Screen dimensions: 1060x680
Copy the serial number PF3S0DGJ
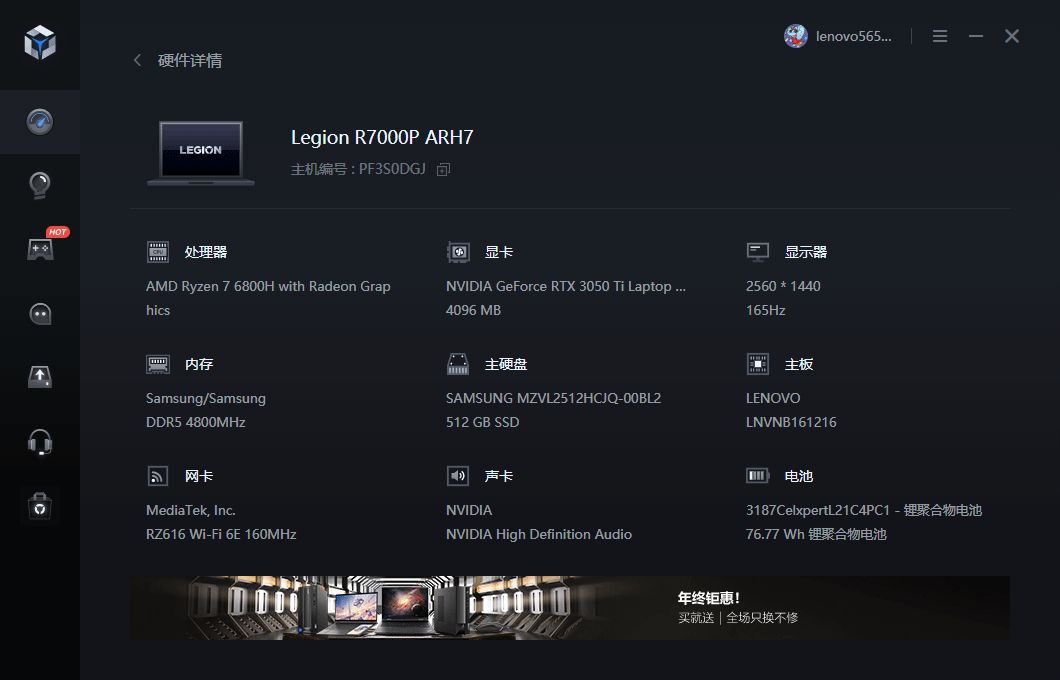coord(443,170)
